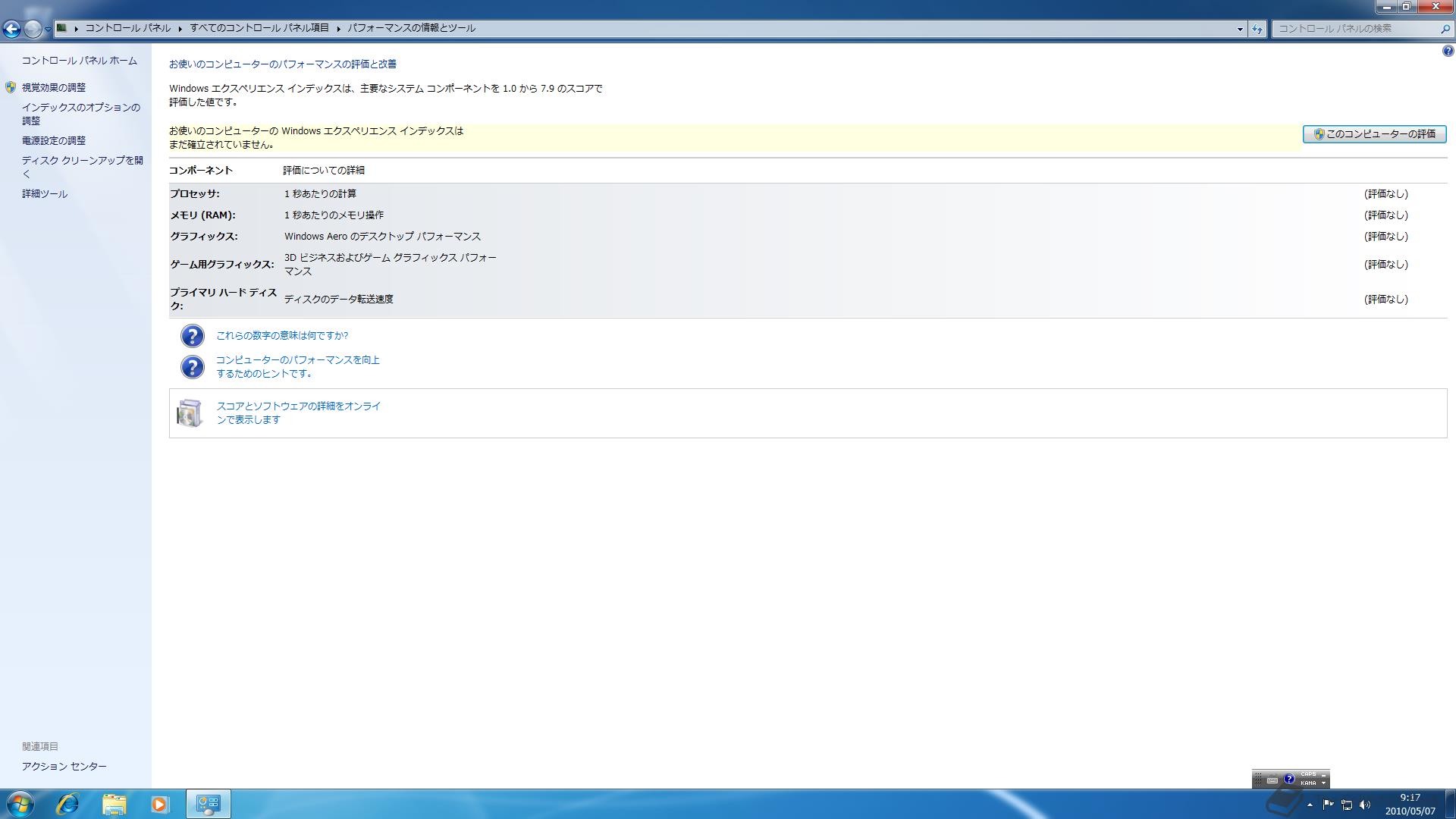Click help icon beside これらの数字の意味
The width and height of the screenshot is (1456, 819).
point(193,336)
